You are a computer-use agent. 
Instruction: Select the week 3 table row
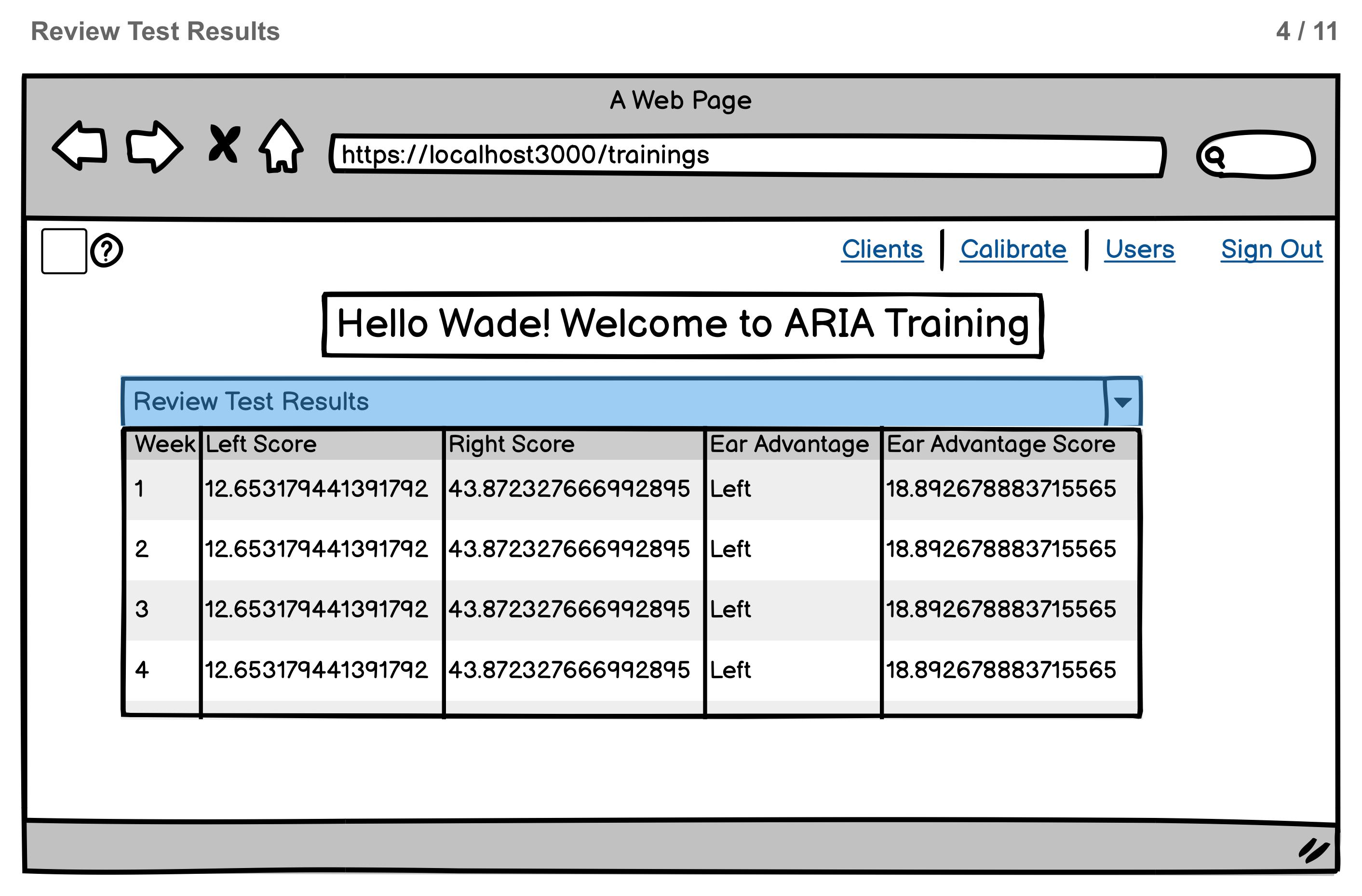tap(630, 609)
